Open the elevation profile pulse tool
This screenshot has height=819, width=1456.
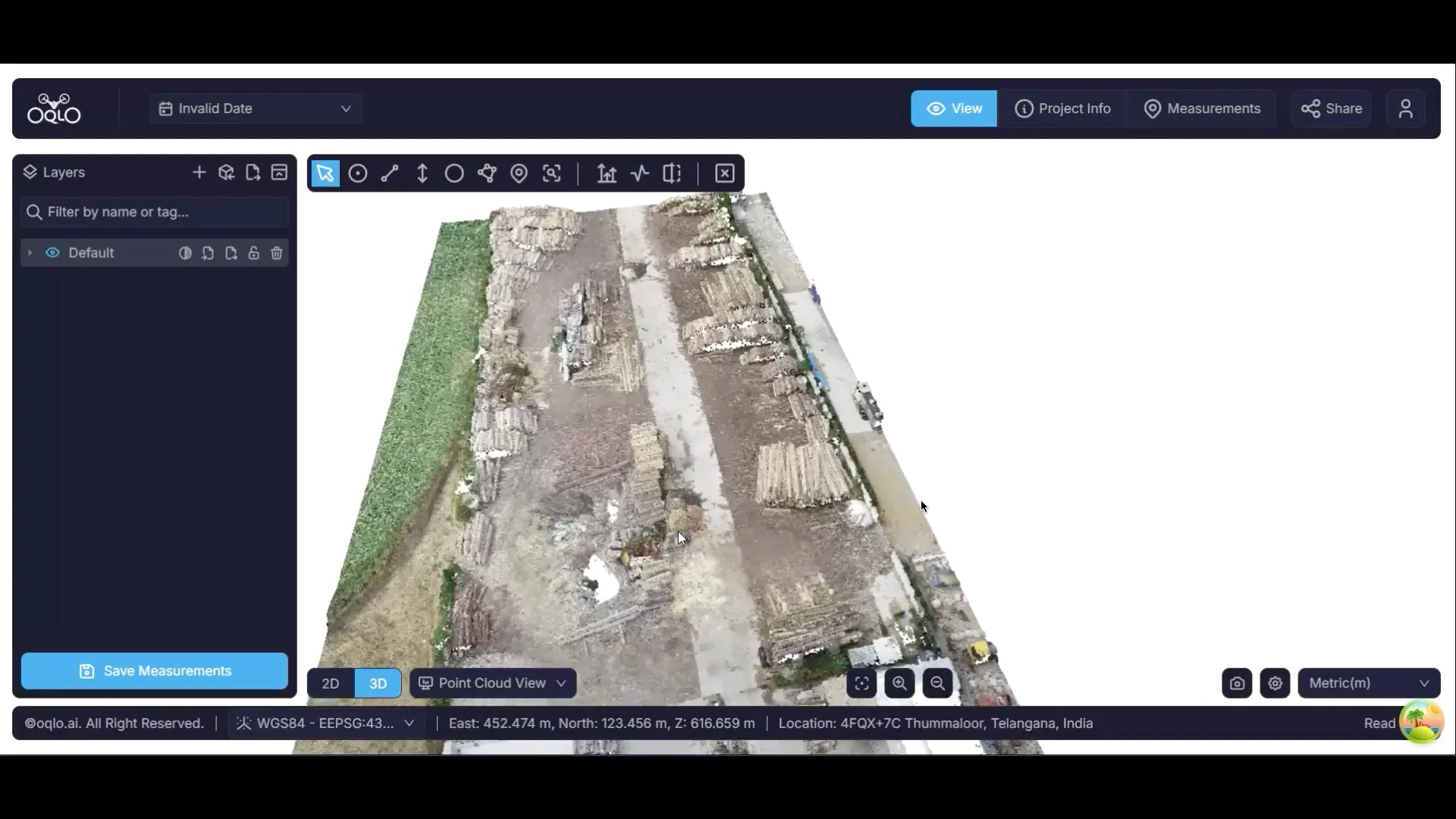point(639,174)
